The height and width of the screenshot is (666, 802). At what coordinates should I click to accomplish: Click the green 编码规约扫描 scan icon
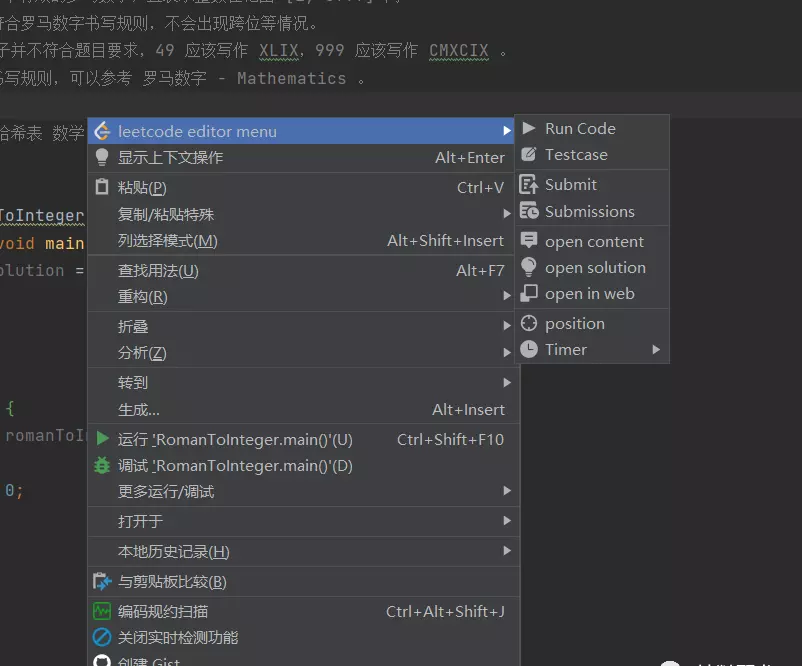(x=102, y=611)
